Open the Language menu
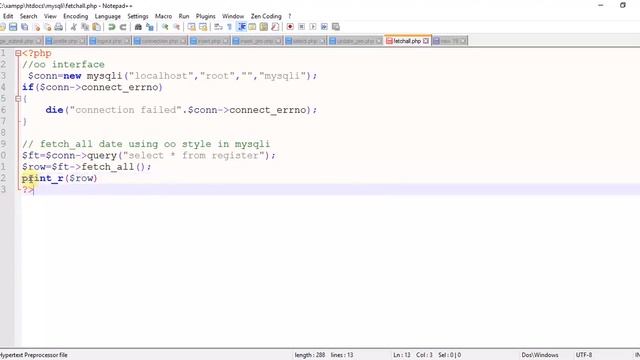Viewport: 640px width, 360px height. tap(108, 16)
